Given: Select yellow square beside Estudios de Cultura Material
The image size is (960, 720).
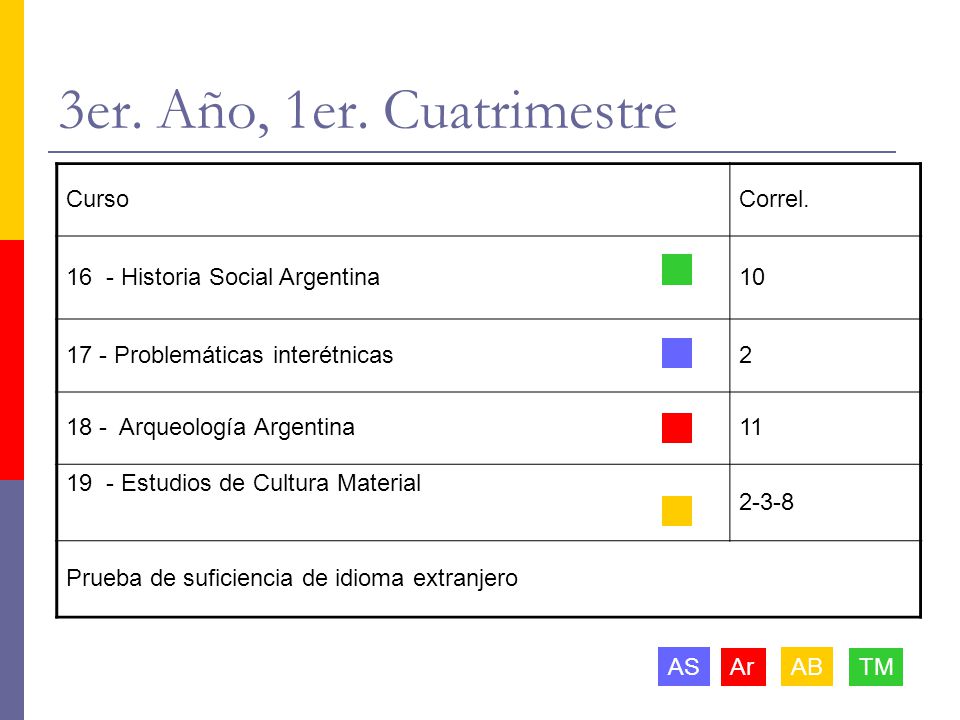Looking at the screenshot, I should [677, 511].
